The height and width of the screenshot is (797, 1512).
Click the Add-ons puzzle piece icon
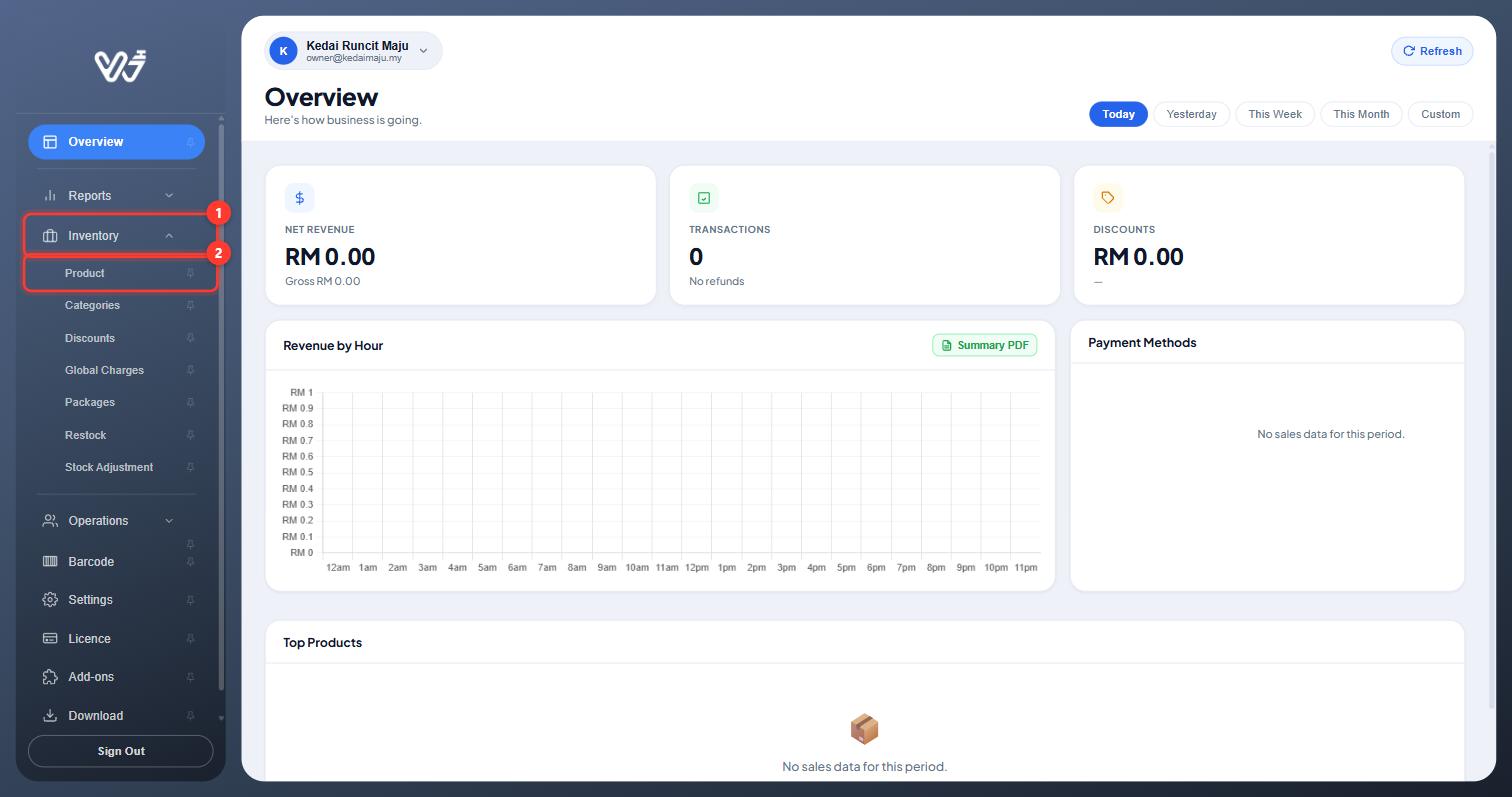click(x=50, y=677)
